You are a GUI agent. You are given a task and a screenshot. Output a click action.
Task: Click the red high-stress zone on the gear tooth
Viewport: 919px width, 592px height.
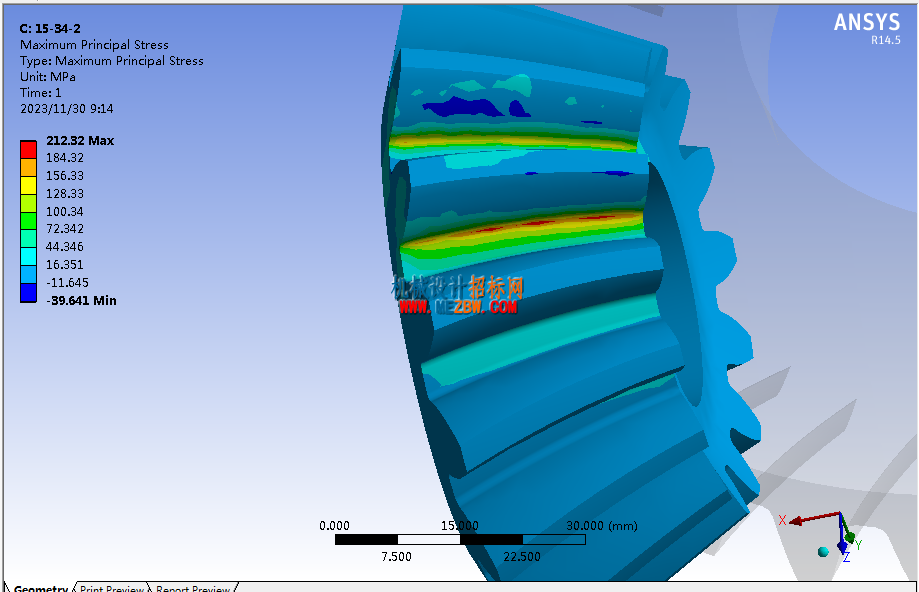pos(539,223)
